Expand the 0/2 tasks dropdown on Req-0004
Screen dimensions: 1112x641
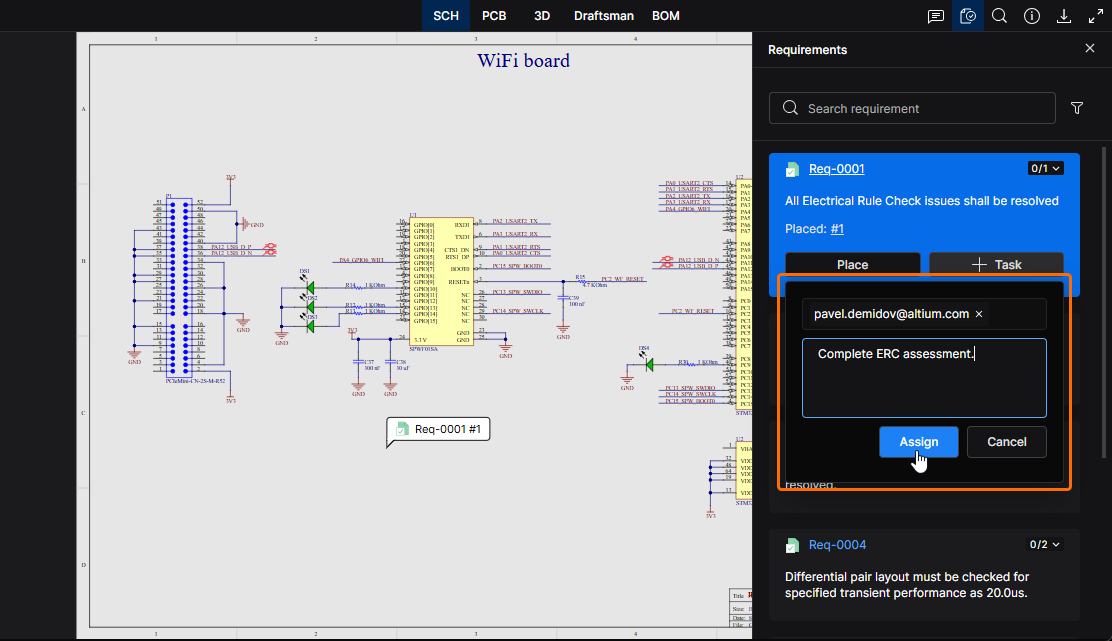(1046, 545)
